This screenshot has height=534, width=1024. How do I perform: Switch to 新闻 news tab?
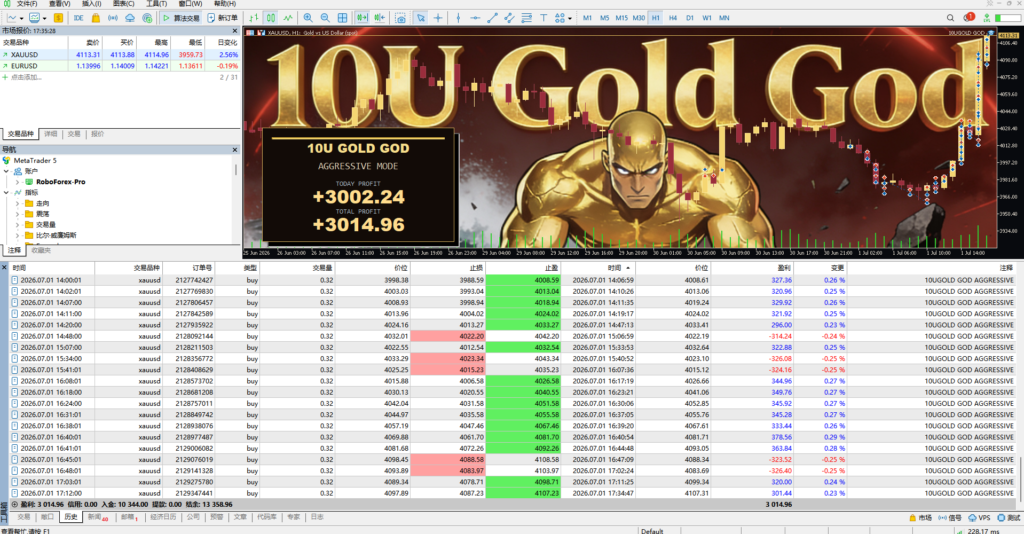coord(97,517)
